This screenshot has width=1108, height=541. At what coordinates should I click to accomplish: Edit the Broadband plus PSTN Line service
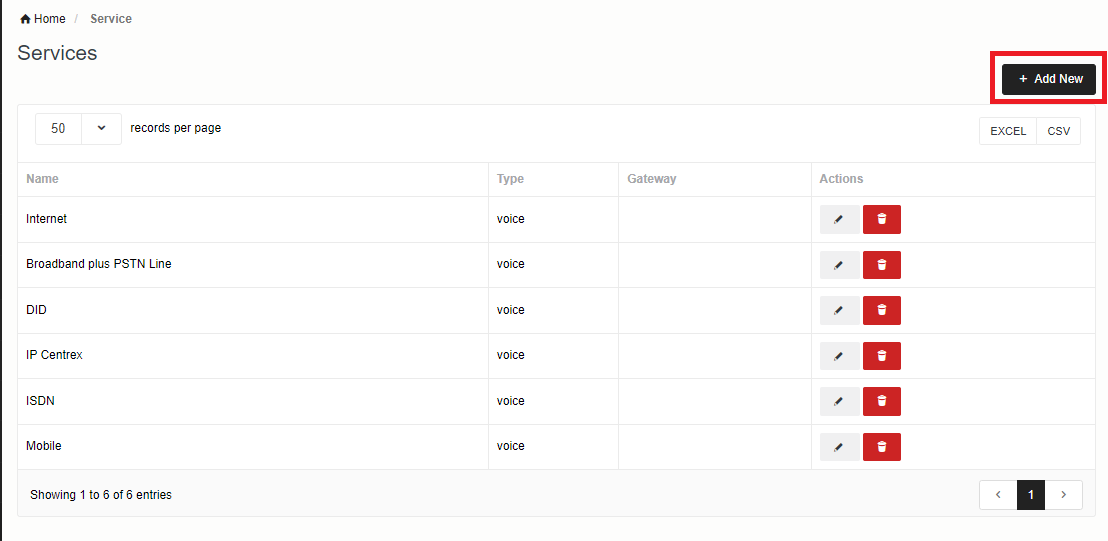(839, 265)
